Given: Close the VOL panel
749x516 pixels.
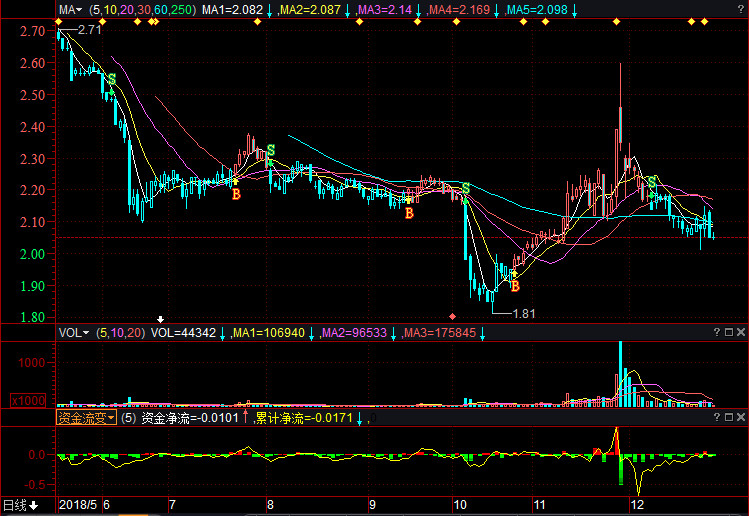Looking at the screenshot, I should coord(741,332).
